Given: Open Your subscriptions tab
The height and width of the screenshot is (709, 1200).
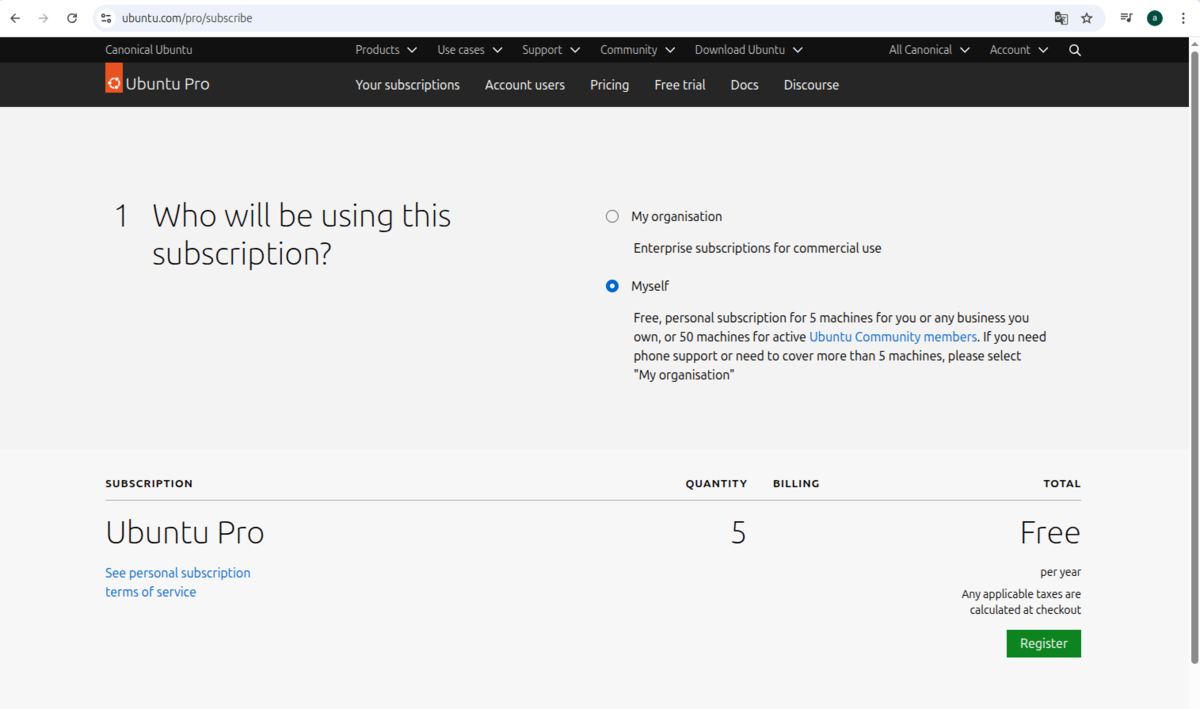Looking at the screenshot, I should 408,85.
